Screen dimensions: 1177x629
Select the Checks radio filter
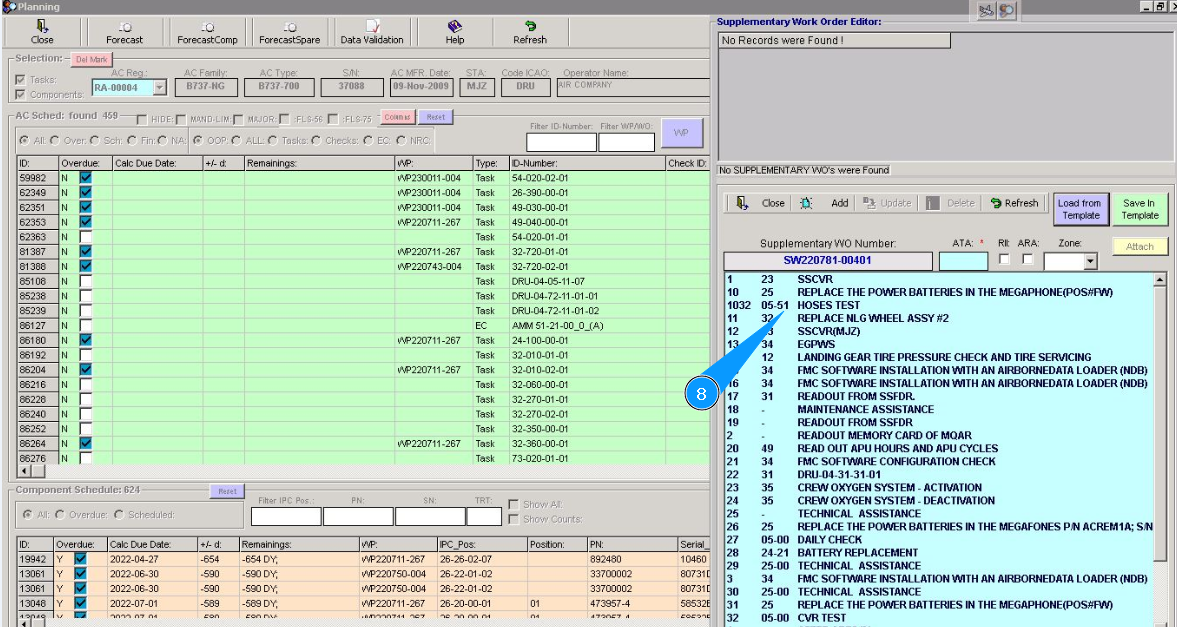(x=315, y=140)
